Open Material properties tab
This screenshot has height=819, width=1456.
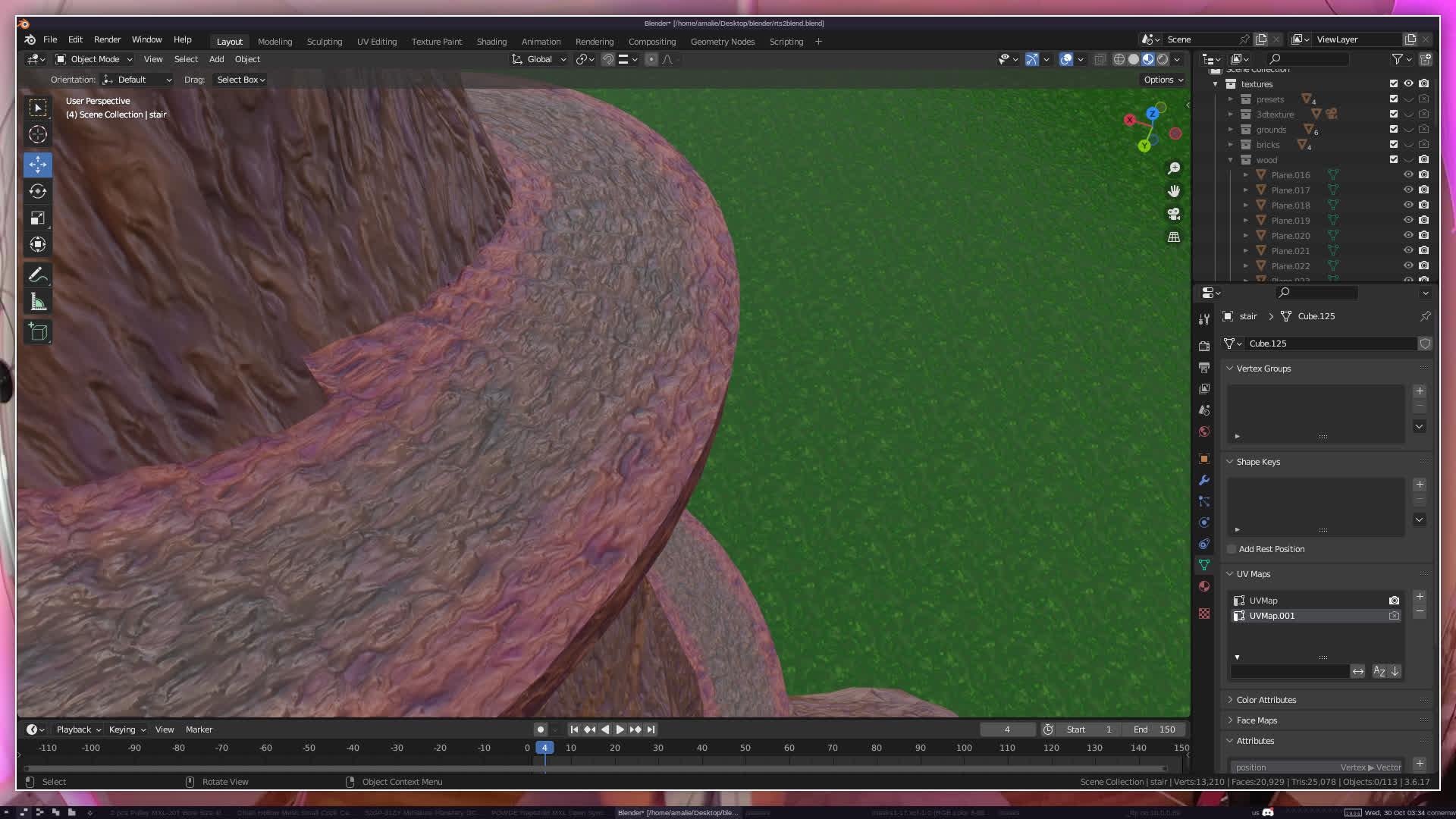click(1204, 586)
